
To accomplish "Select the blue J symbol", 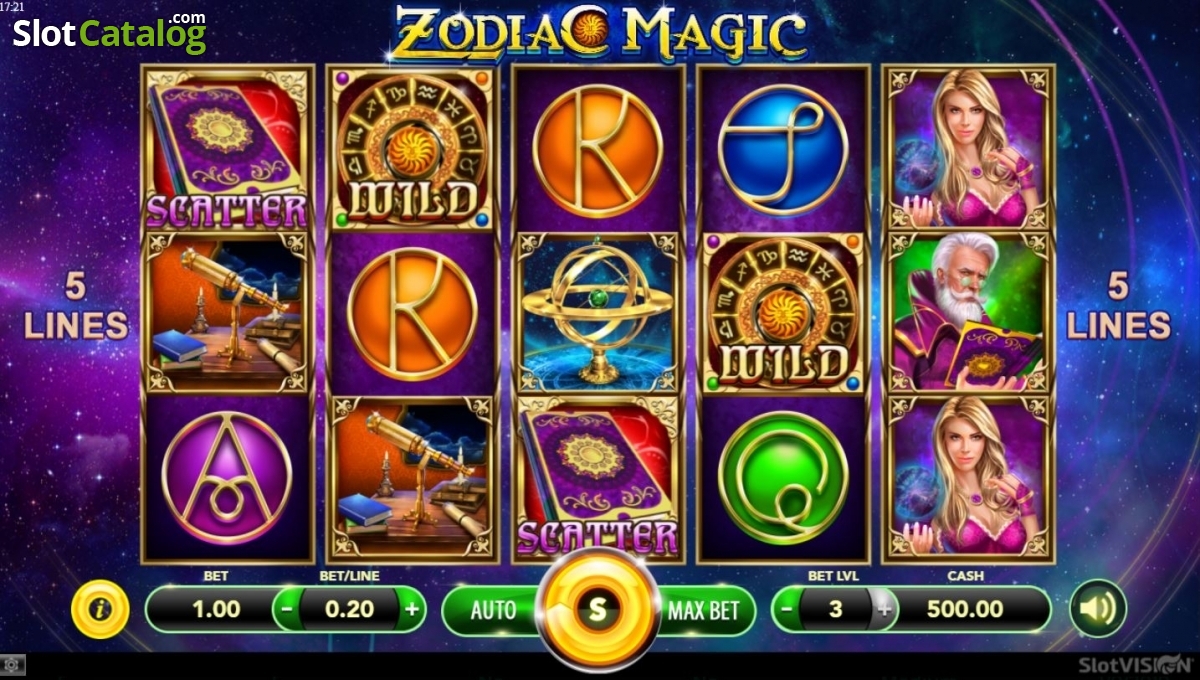I will [x=783, y=150].
